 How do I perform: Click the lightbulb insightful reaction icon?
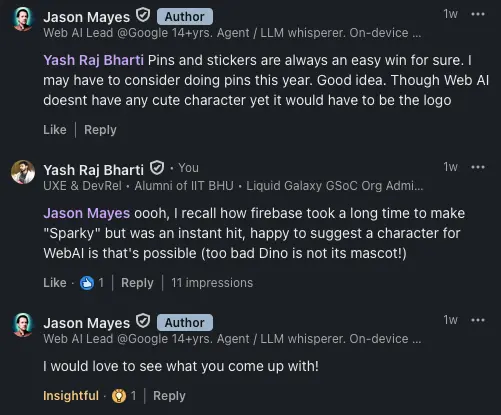[119, 396]
